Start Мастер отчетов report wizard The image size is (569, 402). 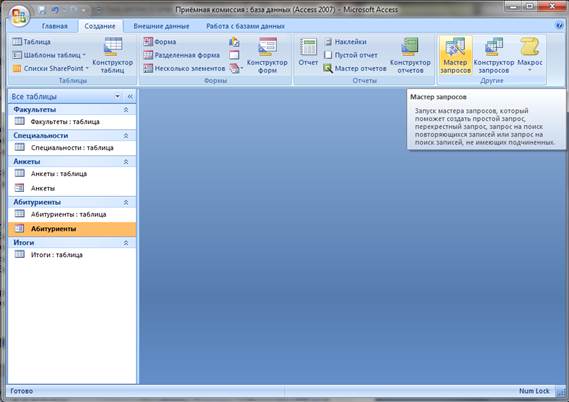click(355, 68)
